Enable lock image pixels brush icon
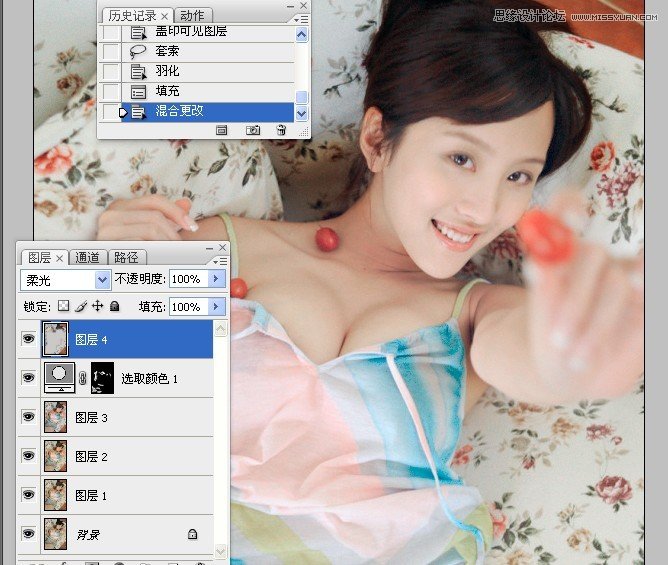This screenshot has height=565, width=668. tap(81, 307)
